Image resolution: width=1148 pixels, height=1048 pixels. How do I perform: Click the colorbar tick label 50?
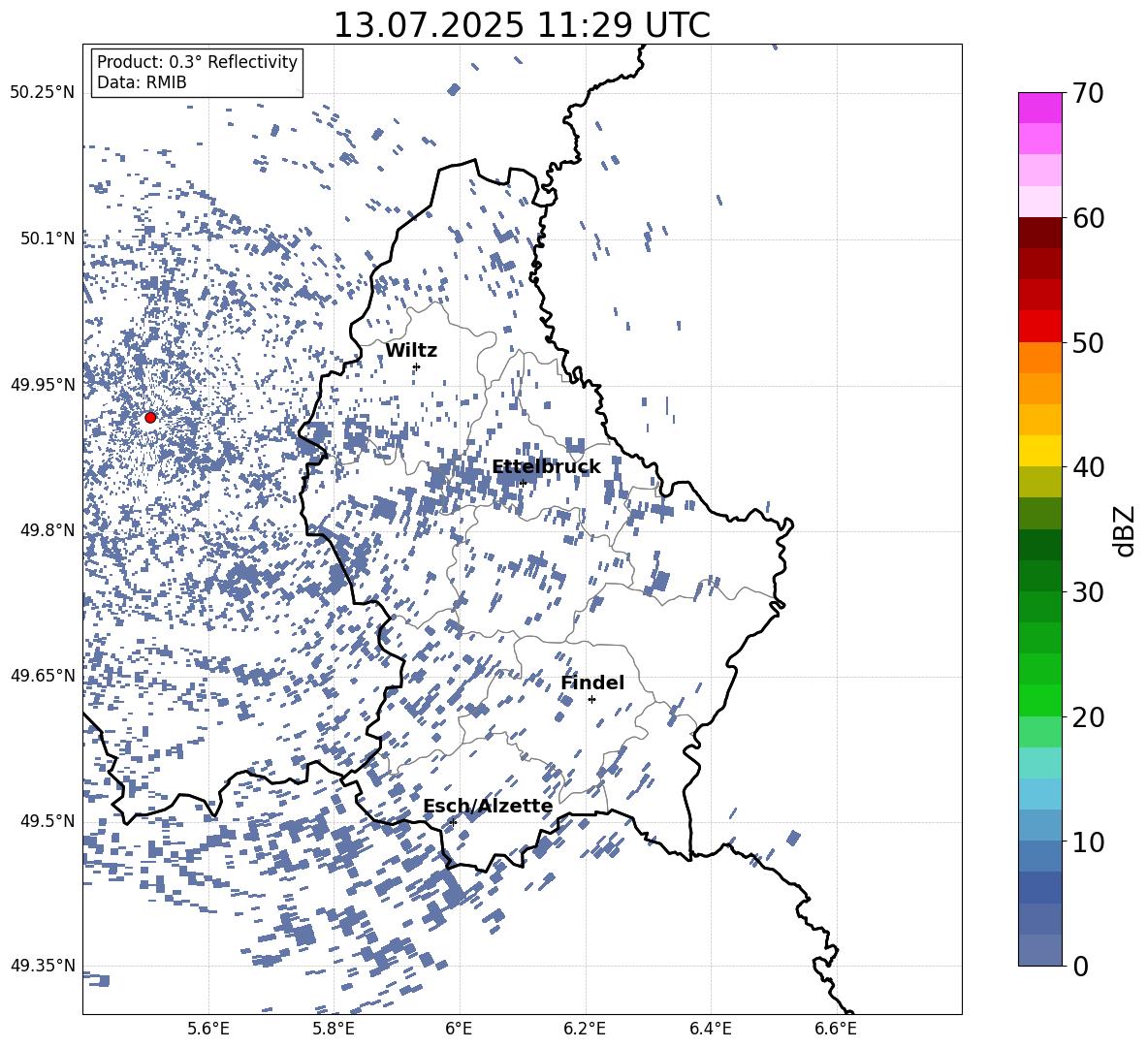[x=1087, y=343]
